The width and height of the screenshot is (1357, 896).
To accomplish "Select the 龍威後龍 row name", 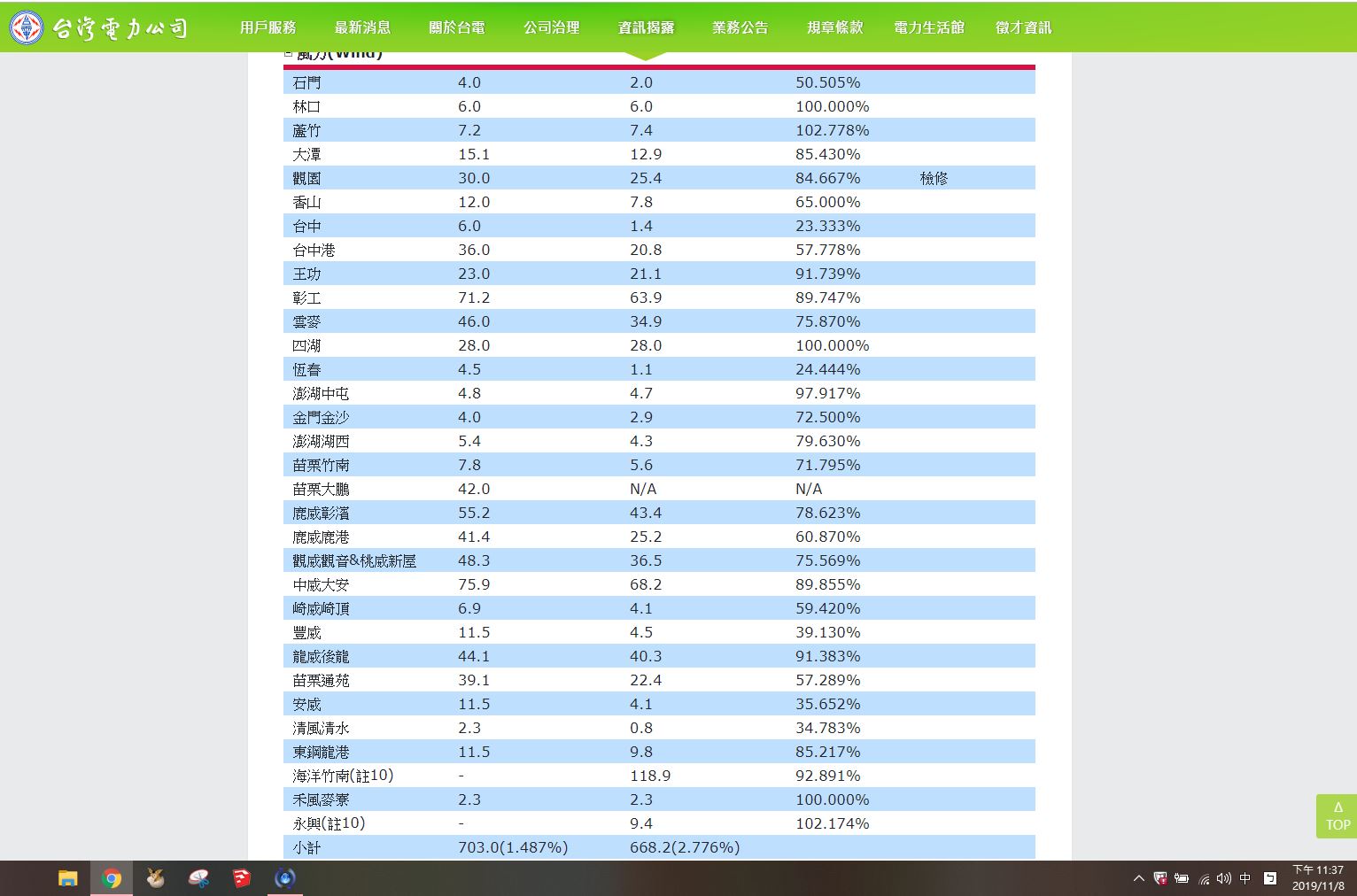I will pyautogui.click(x=321, y=656).
